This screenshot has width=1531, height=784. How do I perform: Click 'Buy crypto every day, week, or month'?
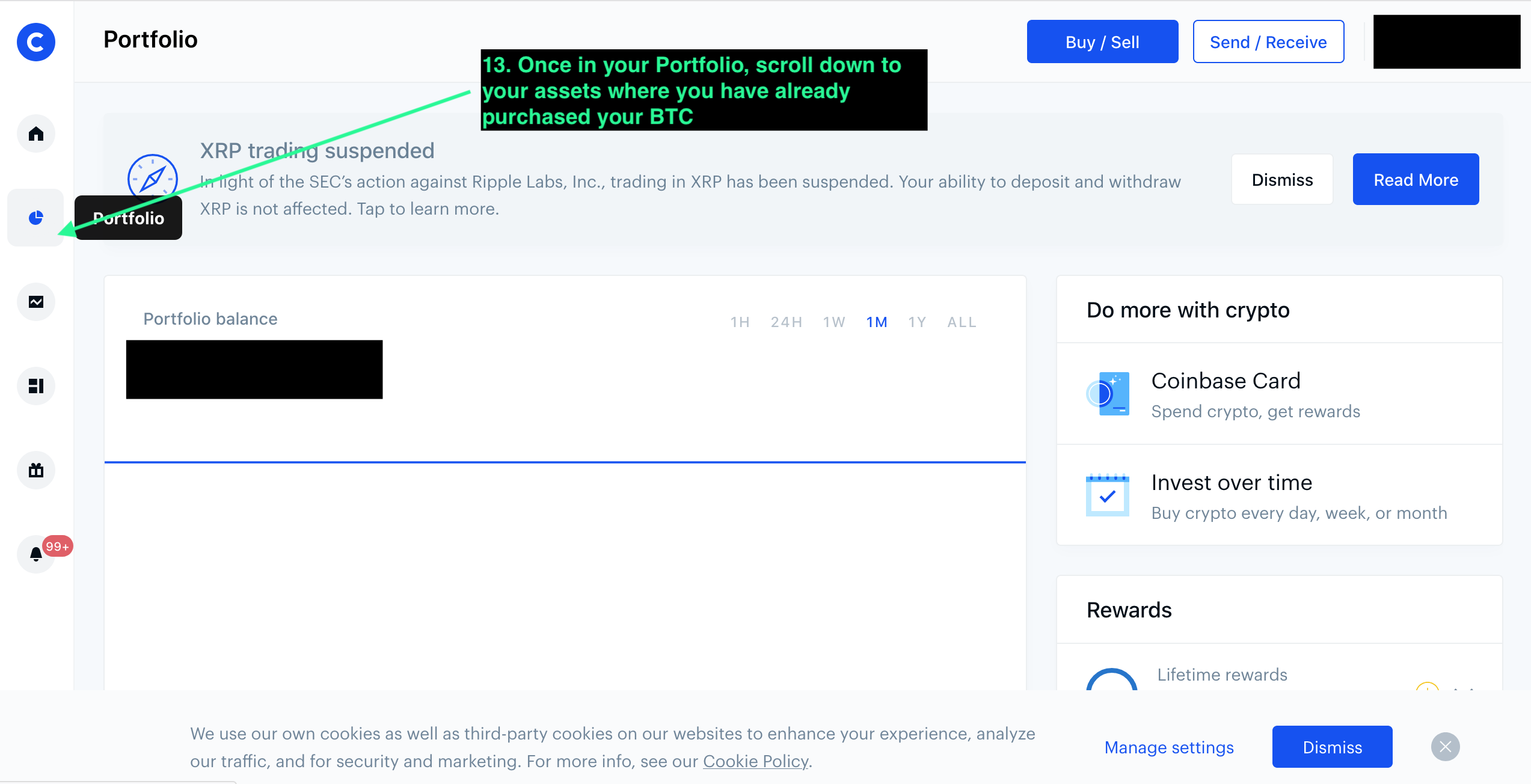[x=1299, y=513]
